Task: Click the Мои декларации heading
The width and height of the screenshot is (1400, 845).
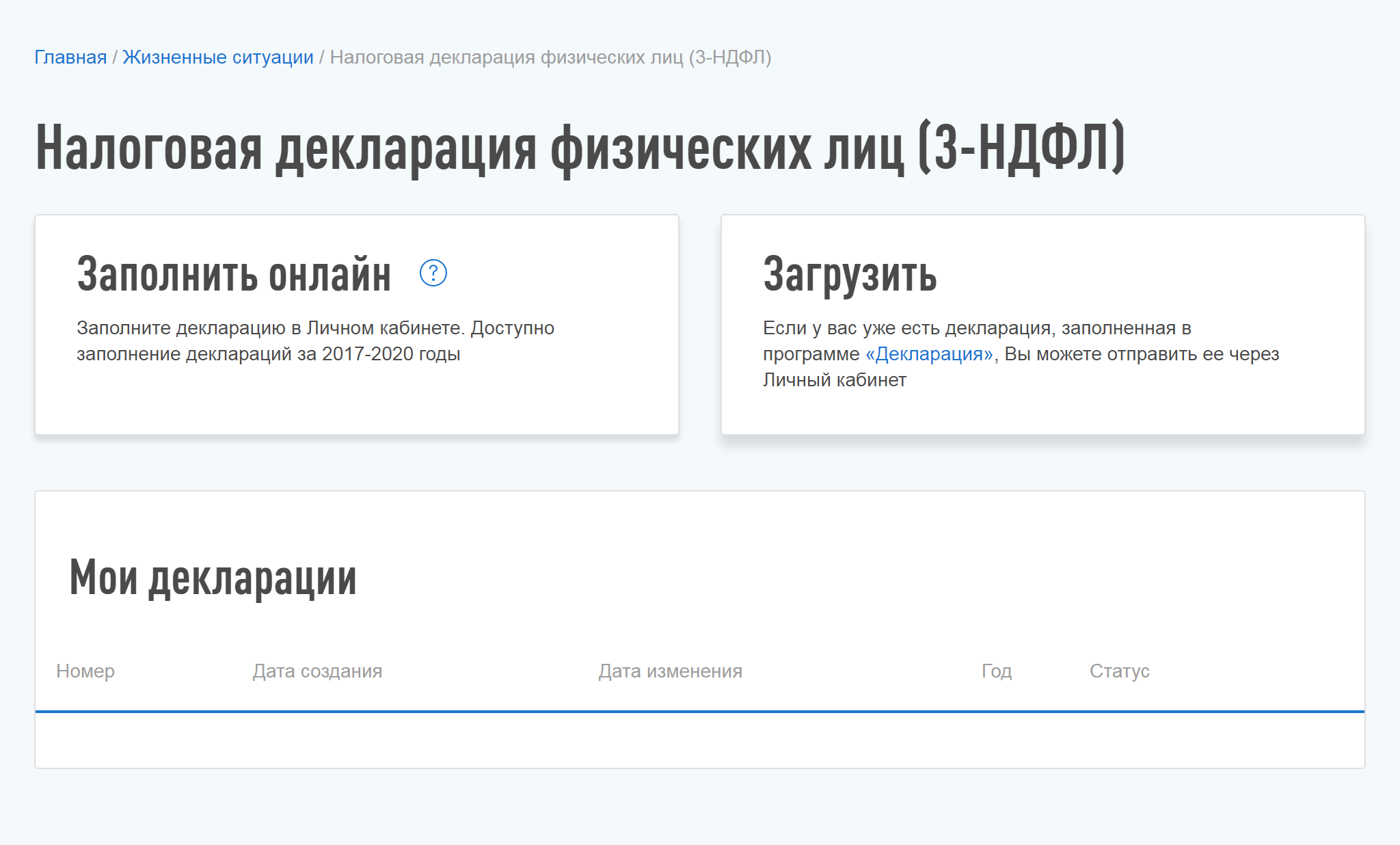Action: (x=213, y=578)
